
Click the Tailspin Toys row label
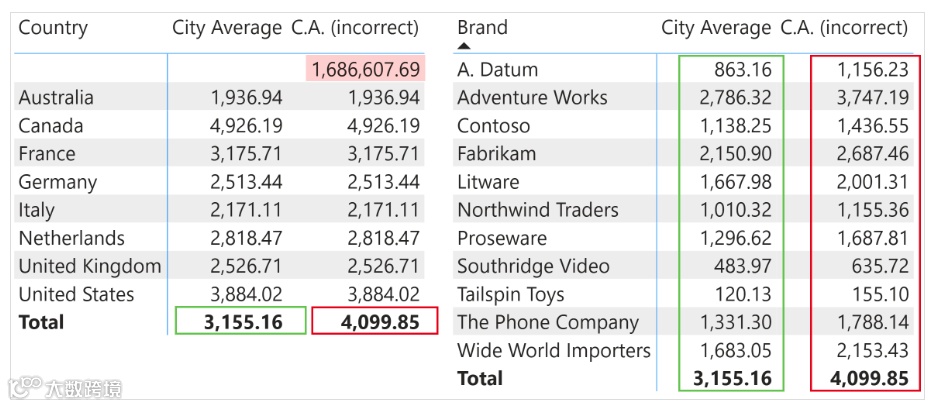pyautogui.click(x=511, y=294)
